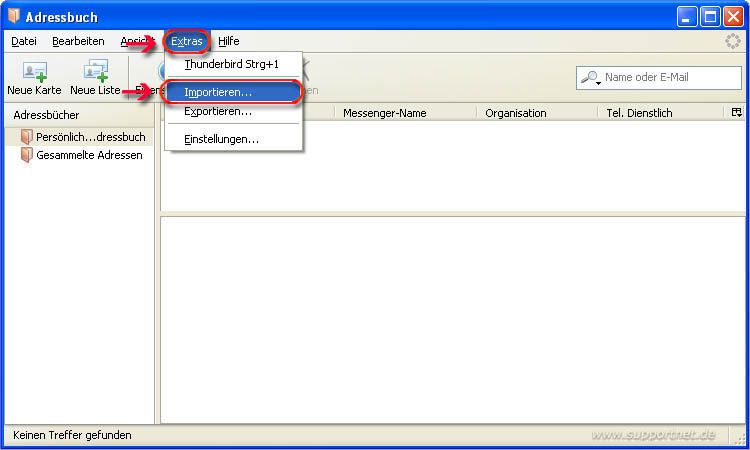Click the status text Keinen Treffer gefunden
750x450 pixels.
click(72, 435)
